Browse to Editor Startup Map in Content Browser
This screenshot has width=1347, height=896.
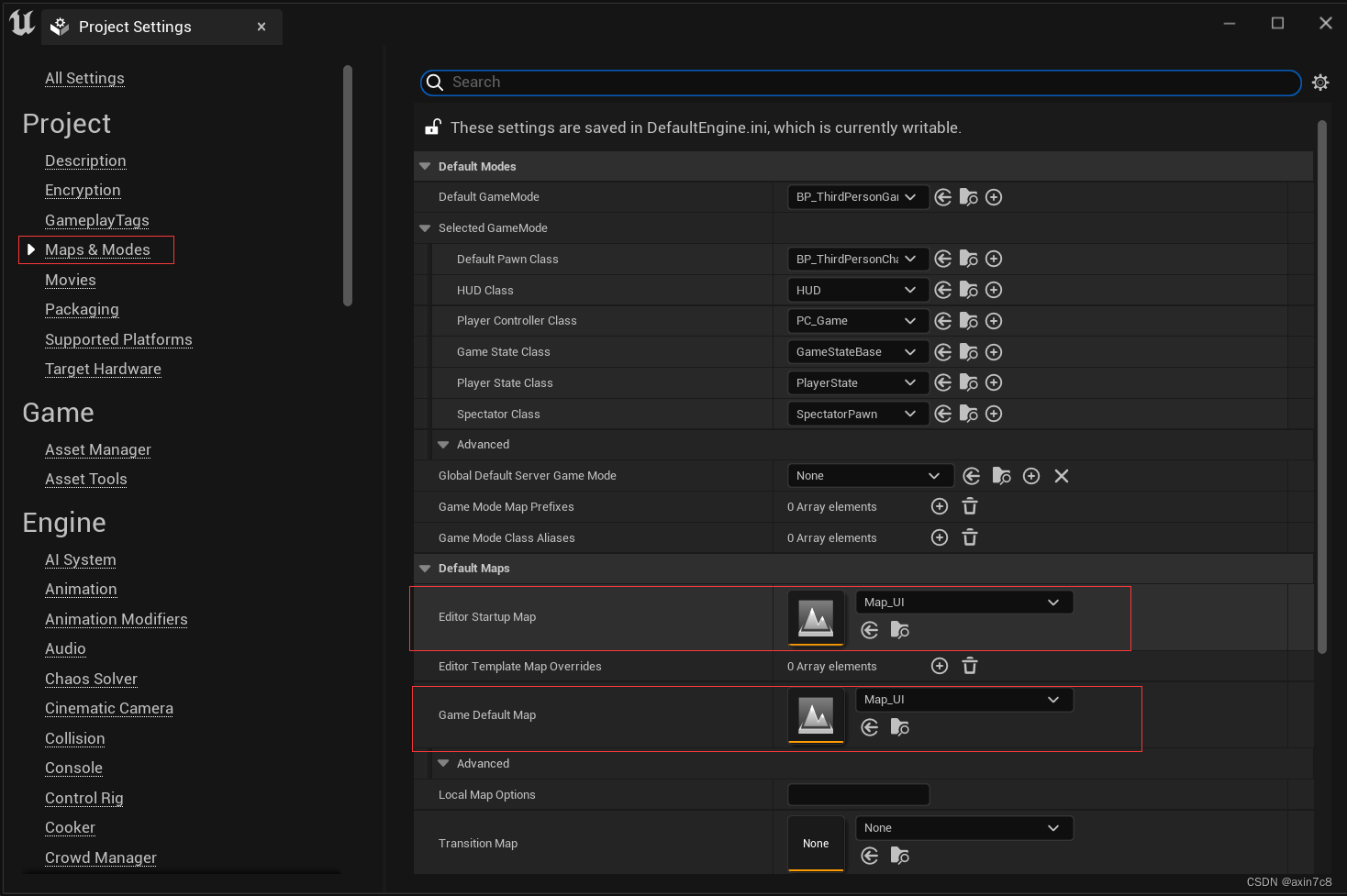click(x=900, y=630)
